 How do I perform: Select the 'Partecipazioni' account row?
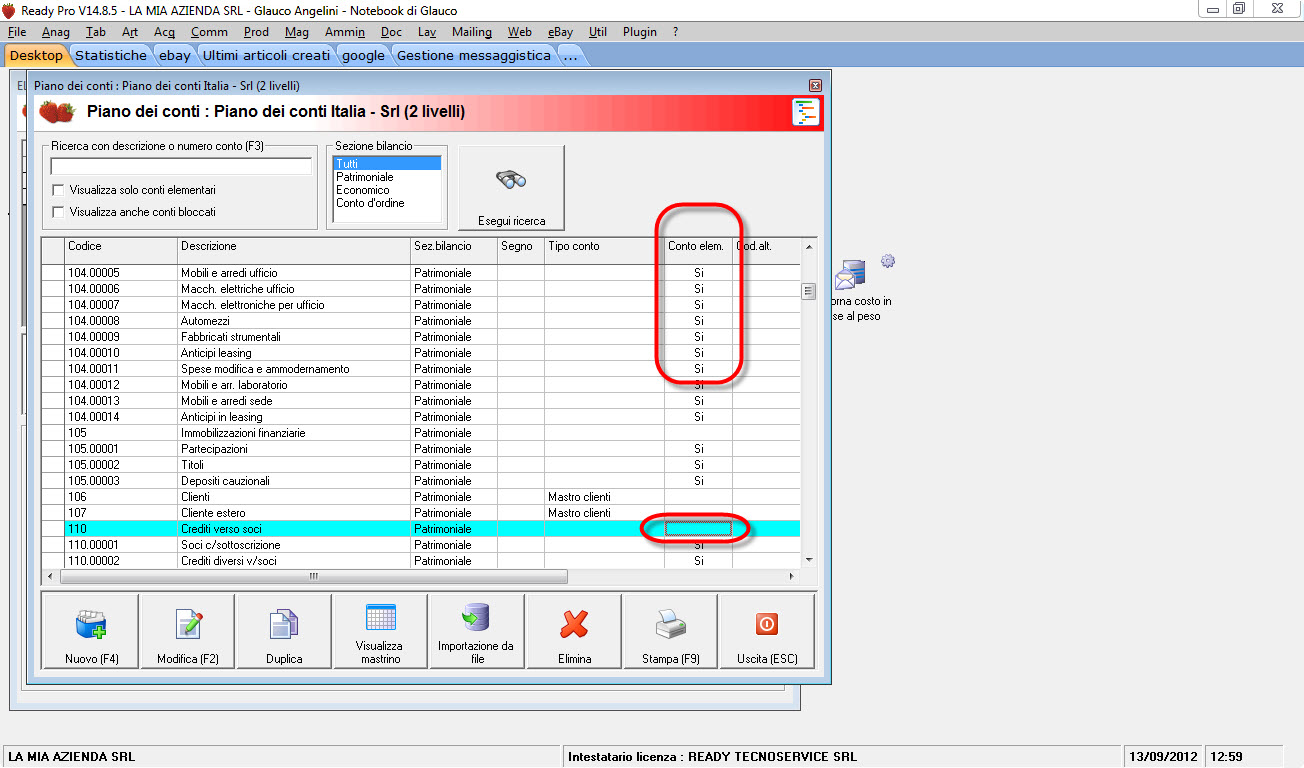[420, 449]
